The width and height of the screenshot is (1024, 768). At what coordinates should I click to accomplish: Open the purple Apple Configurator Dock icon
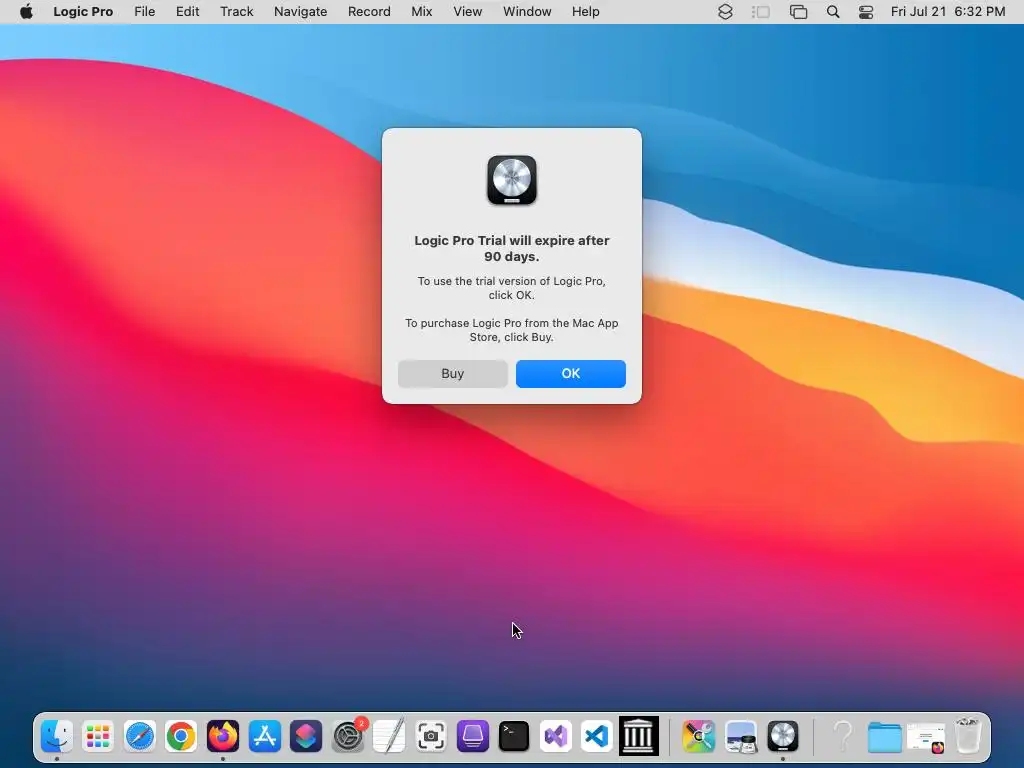tap(472, 736)
